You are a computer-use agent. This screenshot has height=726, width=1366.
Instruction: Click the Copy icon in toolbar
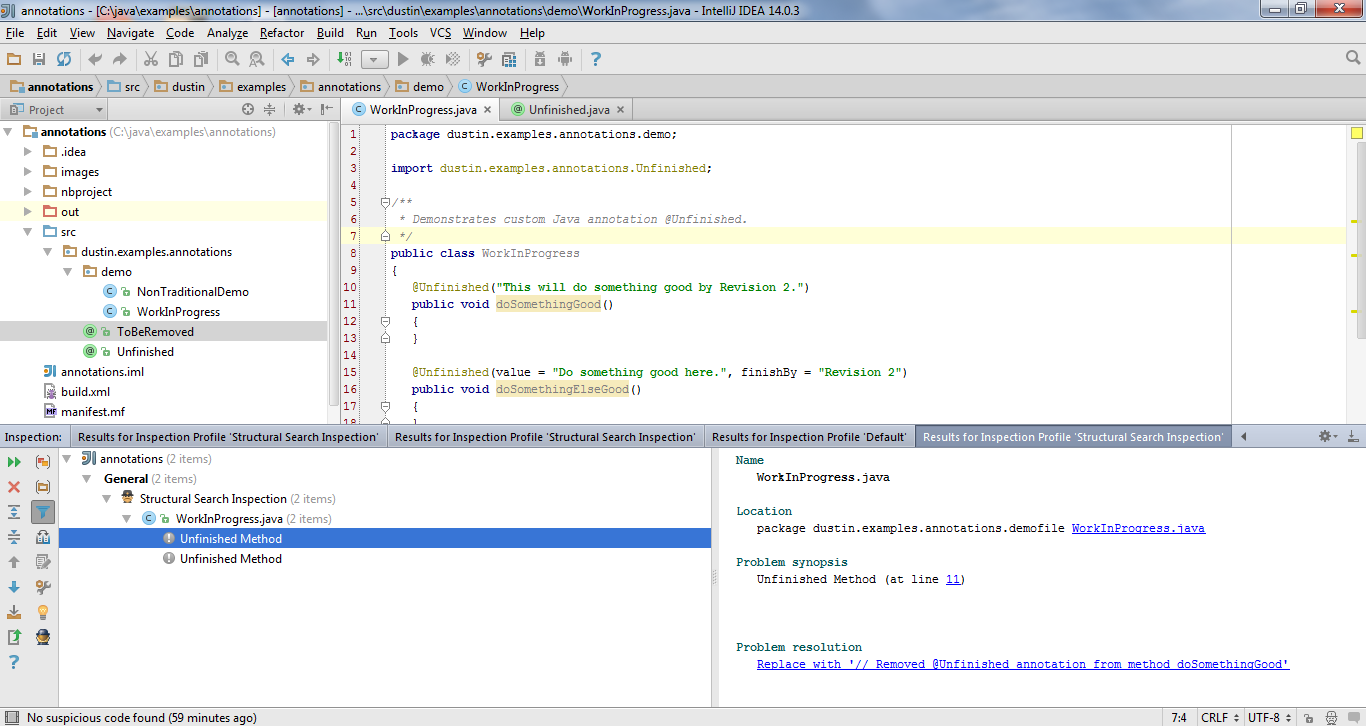pos(176,60)
